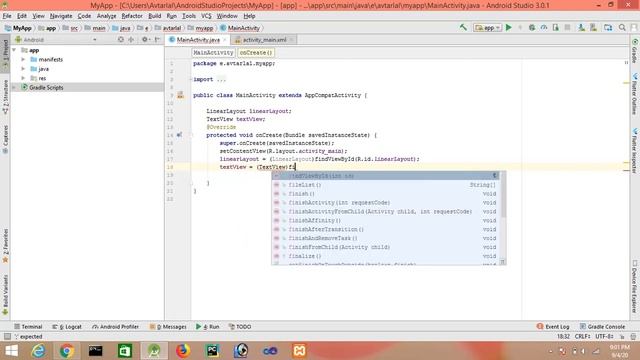Click the CRLF line separator selector
The height and width of the screenshot is (360, 640).
[582, 336]
